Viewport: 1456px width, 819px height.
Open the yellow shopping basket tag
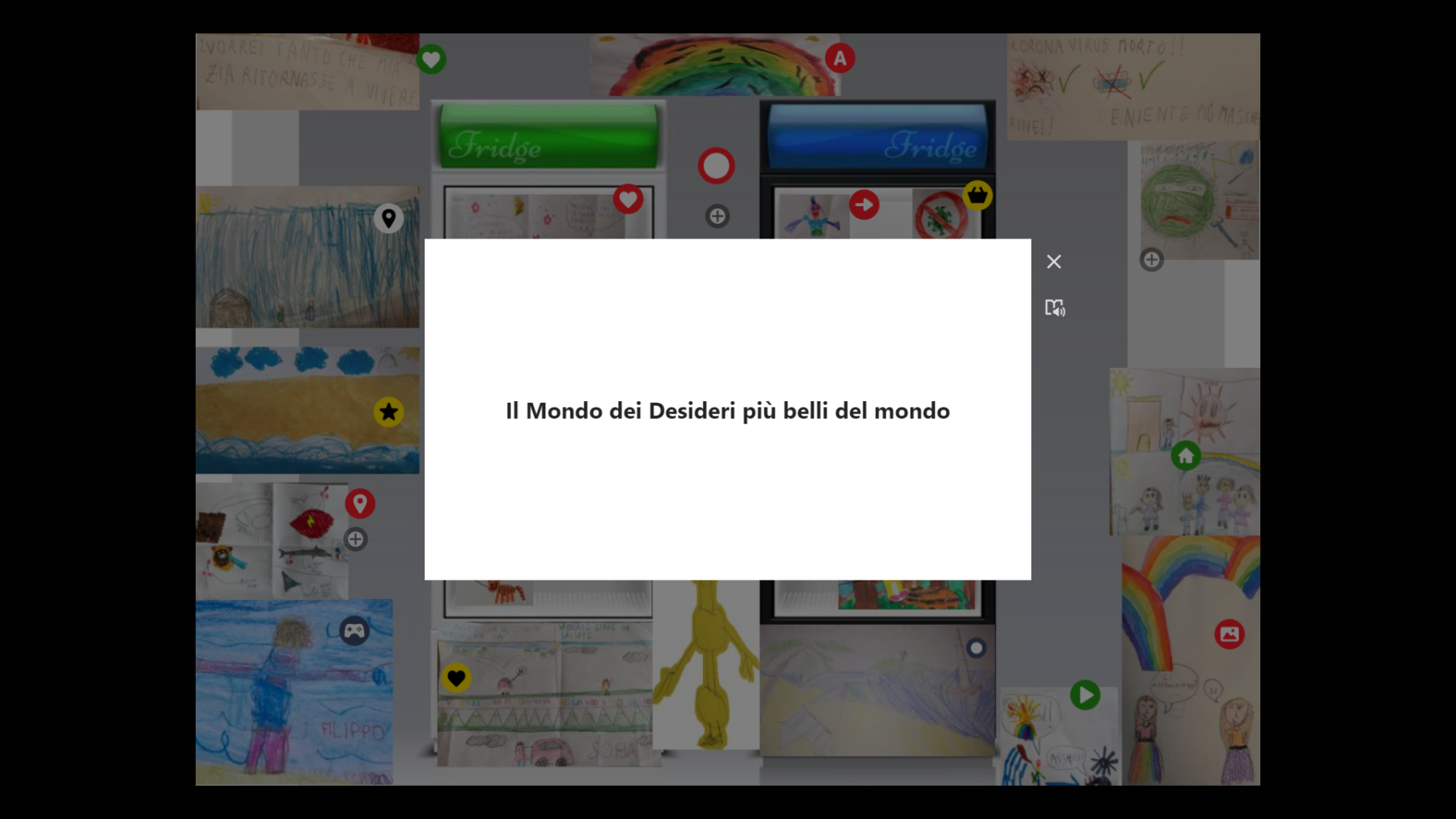[977, 195]
